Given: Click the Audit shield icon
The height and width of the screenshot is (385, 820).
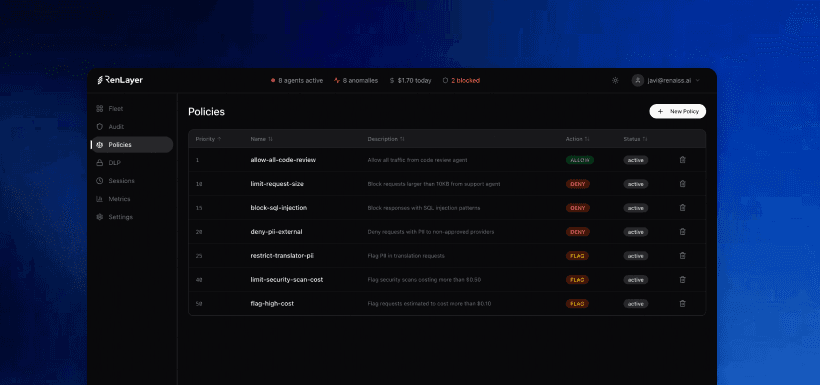Looking at the screenshot, I should pyautogui.click(x=99, y=127).
